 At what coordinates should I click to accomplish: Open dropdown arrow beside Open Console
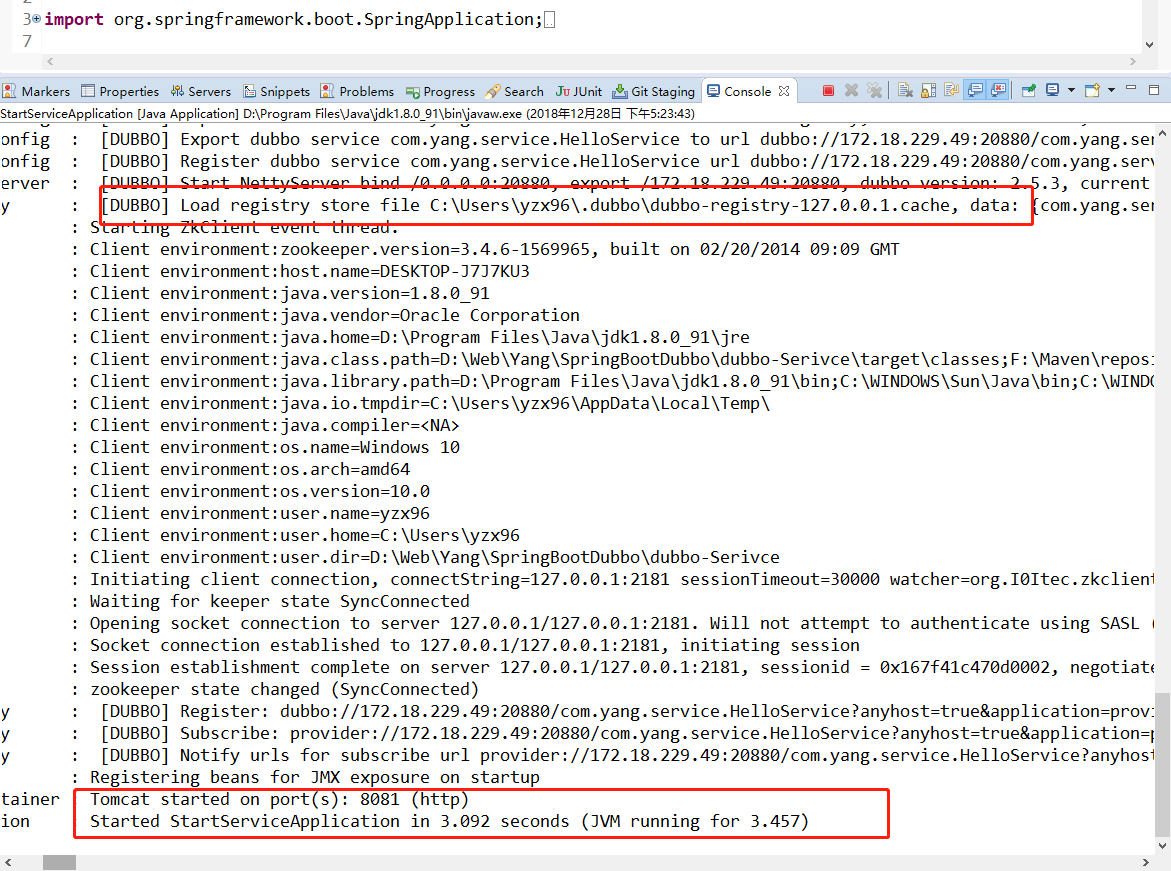1111,91
